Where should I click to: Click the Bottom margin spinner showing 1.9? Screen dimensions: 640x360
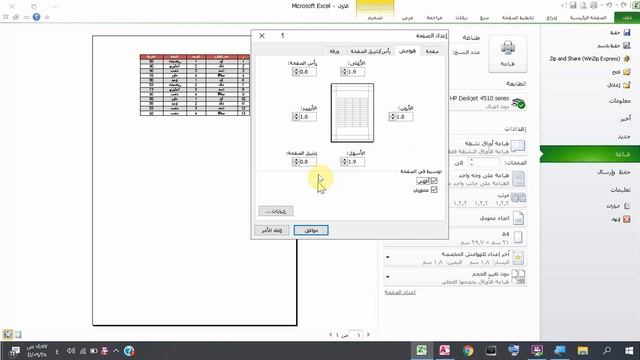(353, 162)
